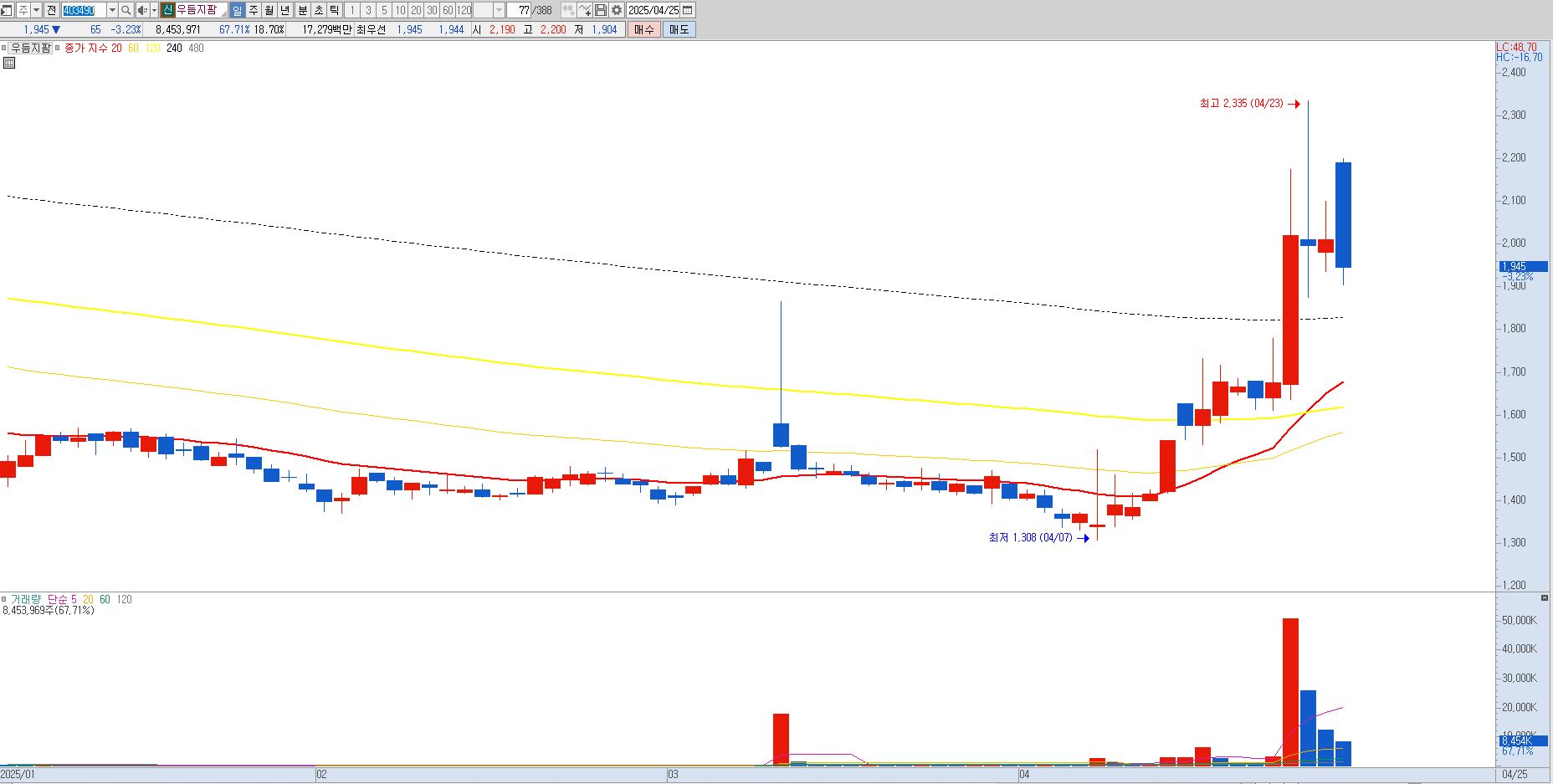This screenshot has width=1553, height=784.
Task: Click the grid table icon under the legend
Action: (9, 63)
